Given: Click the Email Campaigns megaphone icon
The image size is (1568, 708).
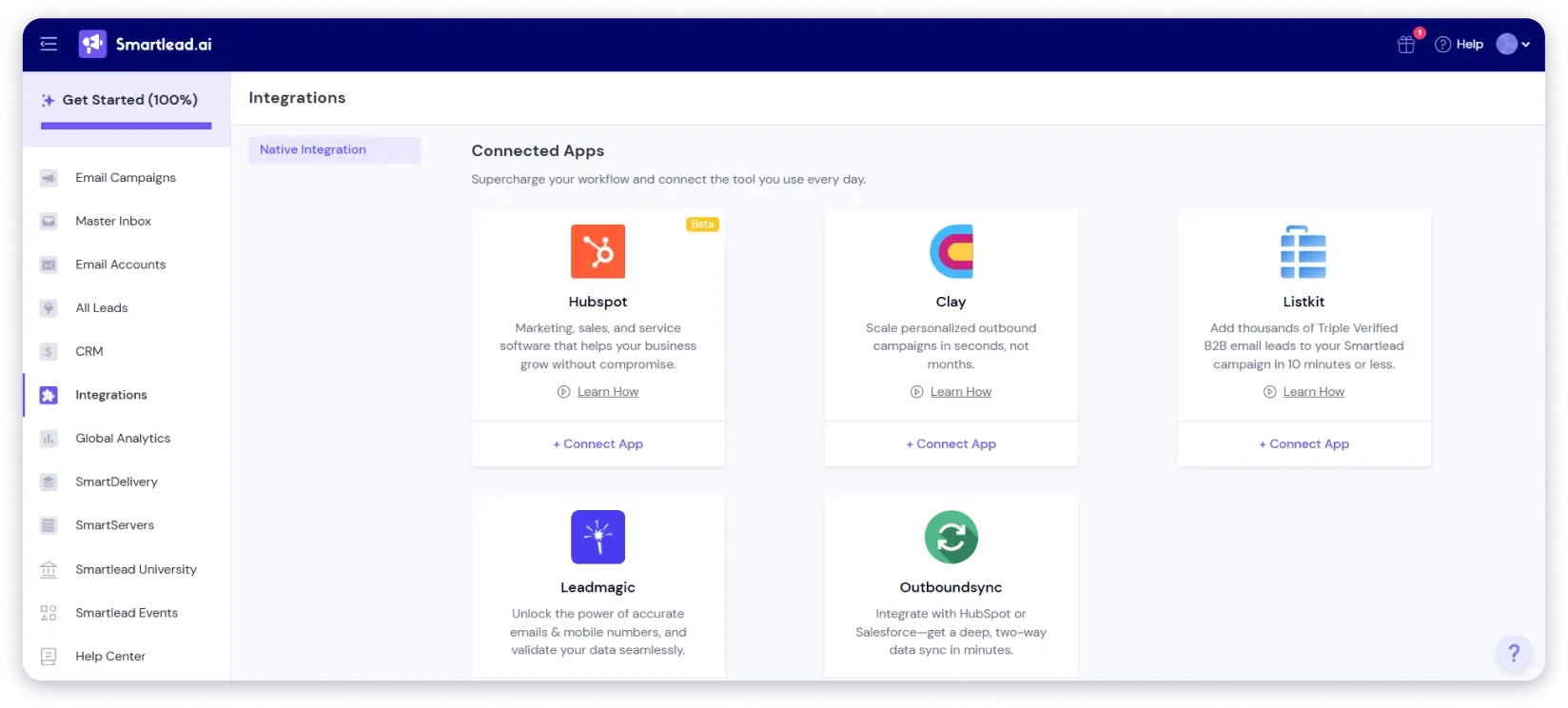Looking at the screenshot, I should point(49,178).
